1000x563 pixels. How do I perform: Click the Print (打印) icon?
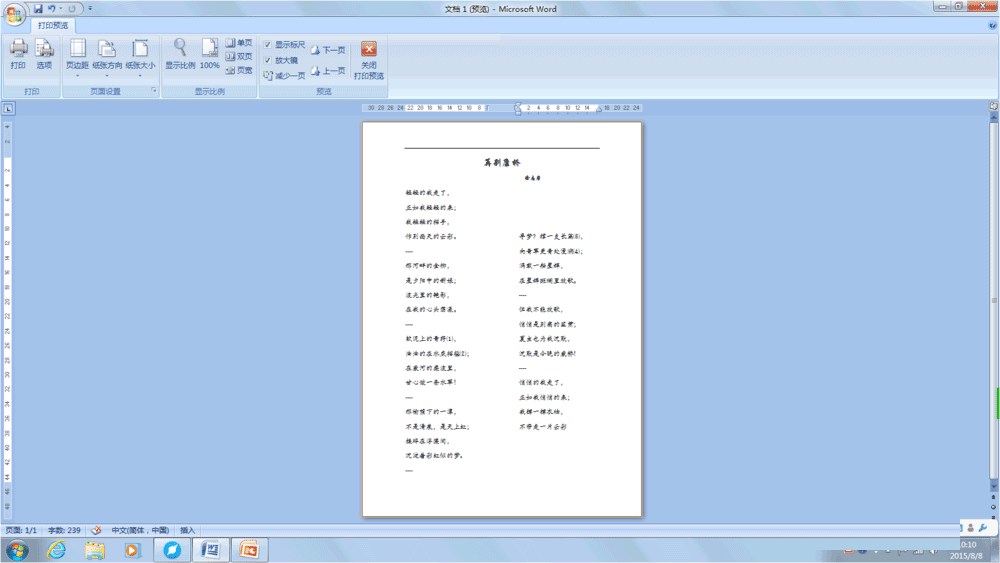tap(18, 54)
